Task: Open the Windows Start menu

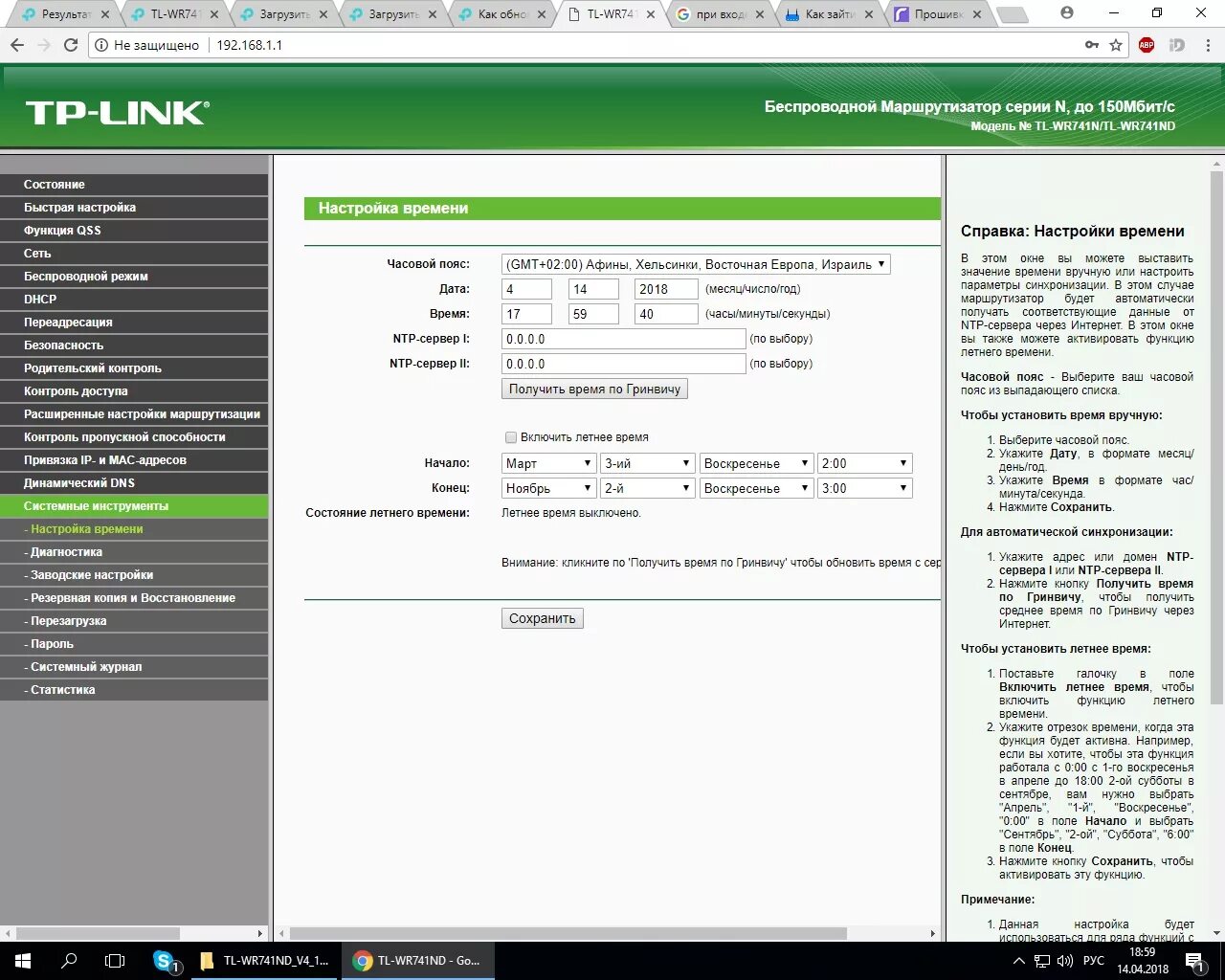Action: pyautogui.click(x=23, y=961)
